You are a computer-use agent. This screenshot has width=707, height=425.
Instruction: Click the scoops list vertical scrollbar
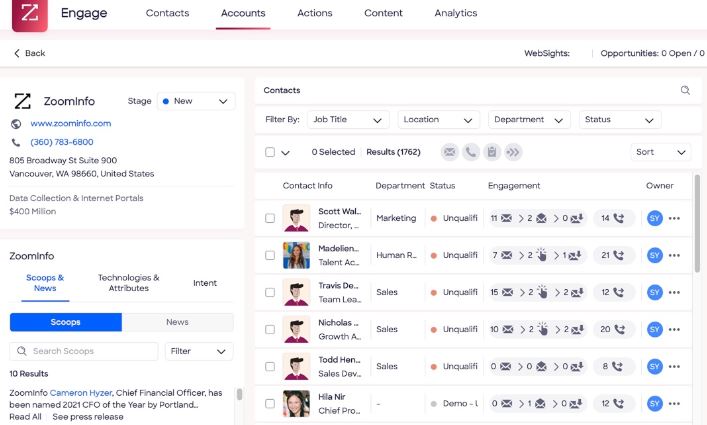coord(239,394)
